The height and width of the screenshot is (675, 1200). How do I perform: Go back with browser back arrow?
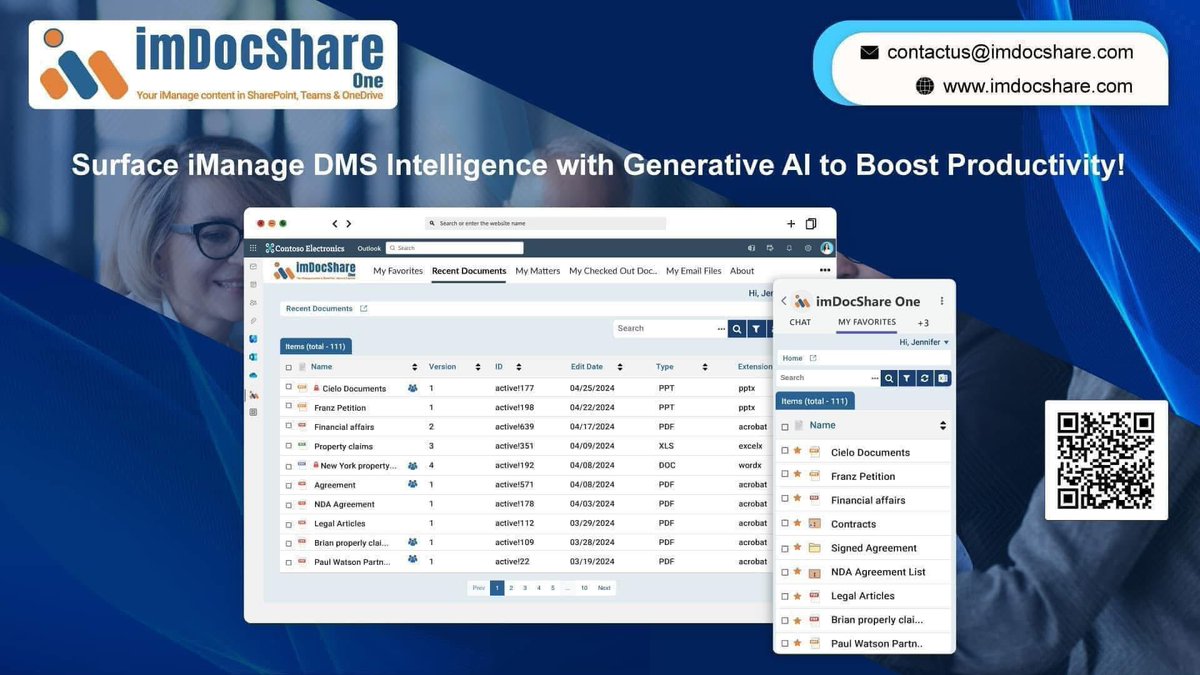tap(335, 224)
